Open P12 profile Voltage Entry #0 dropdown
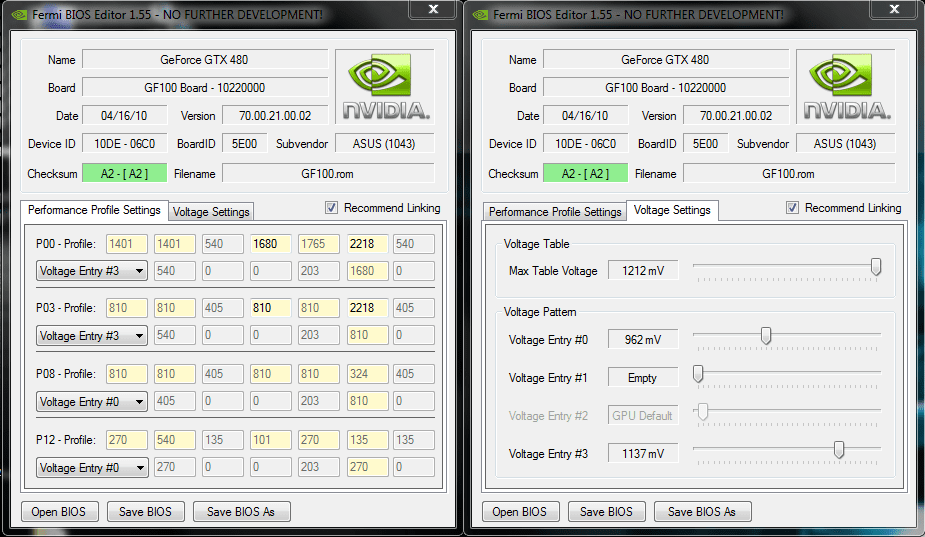 tap(92, 468)
